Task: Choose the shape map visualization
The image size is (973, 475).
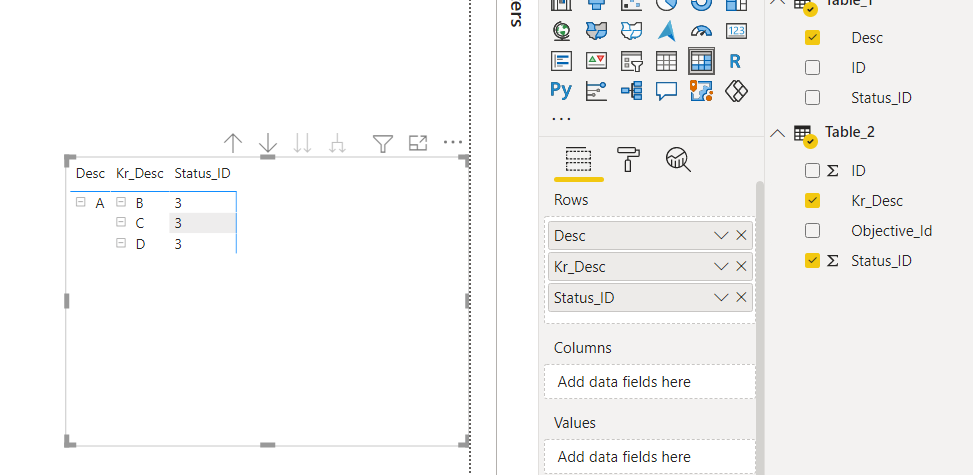Action: pos(631,30)
